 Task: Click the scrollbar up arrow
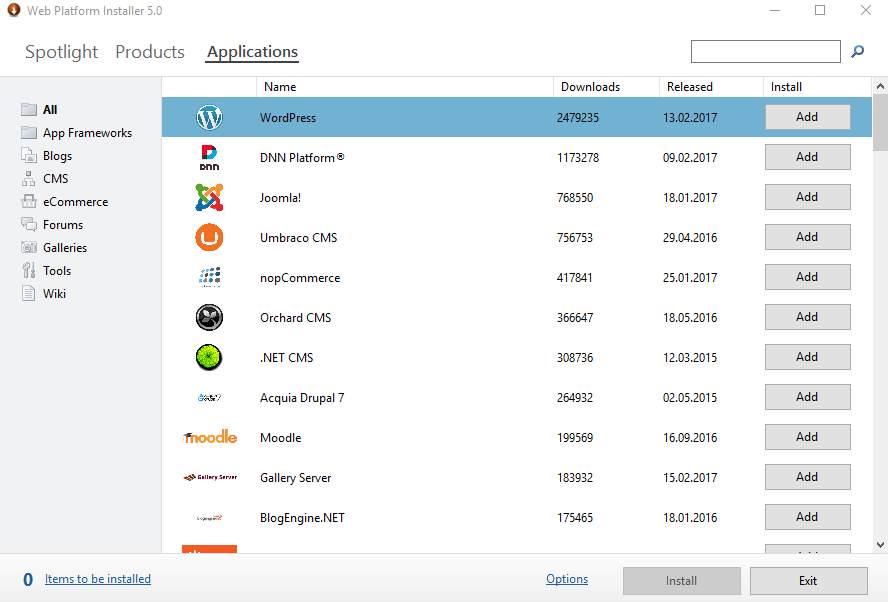coord(880,86)
